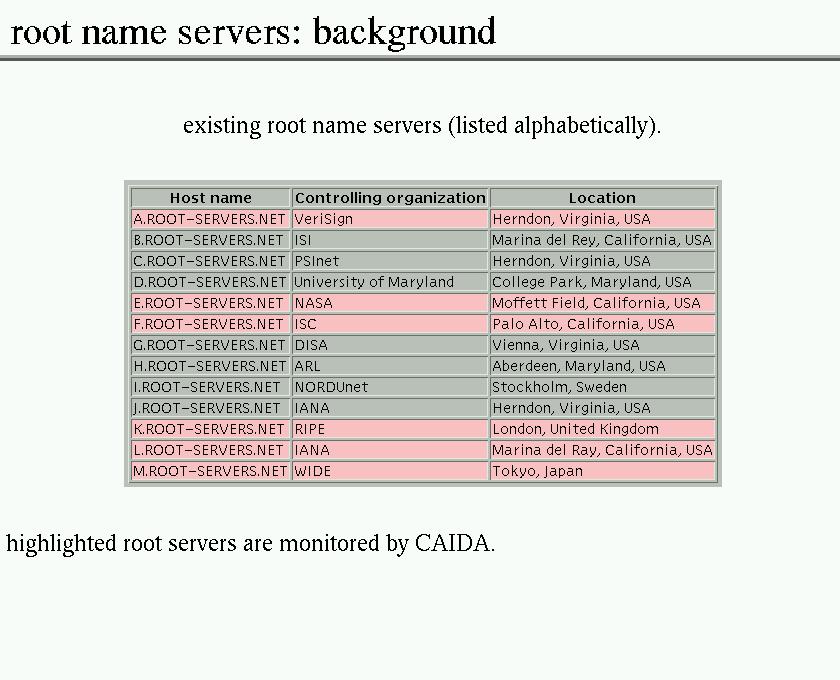The image size is (840, 680).
Task: Select the M.ROOT-SERVERS.NET cell
Action: pyautogui.click(x=211, y=471)
